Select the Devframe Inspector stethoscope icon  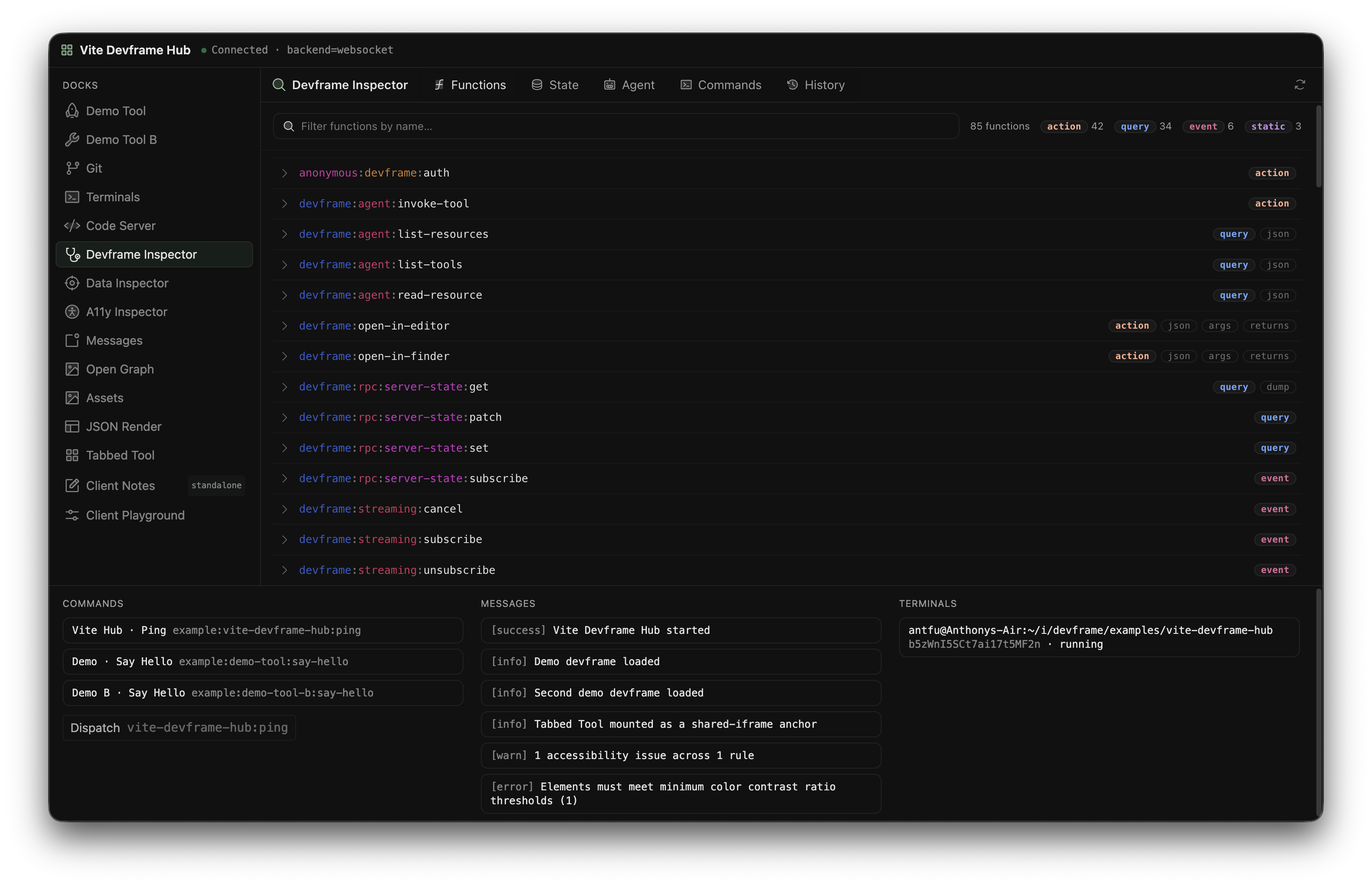(x=73, y=254)
